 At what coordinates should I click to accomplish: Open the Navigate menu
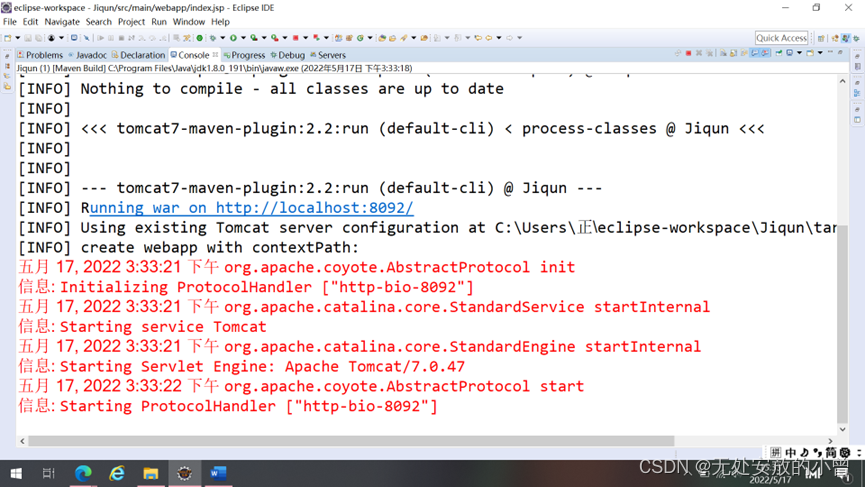62,22
